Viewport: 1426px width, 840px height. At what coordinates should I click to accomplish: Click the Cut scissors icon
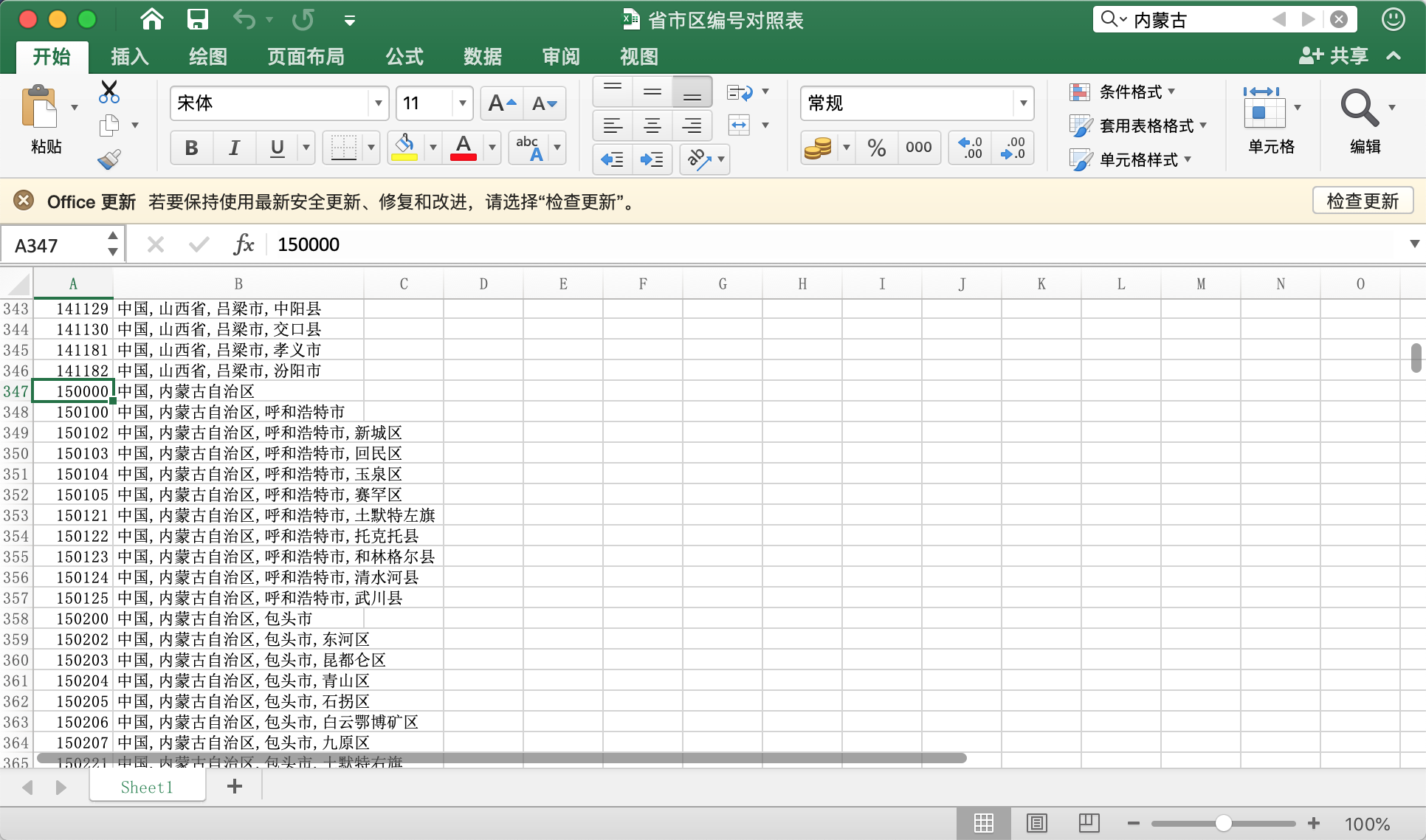[109, 92]
